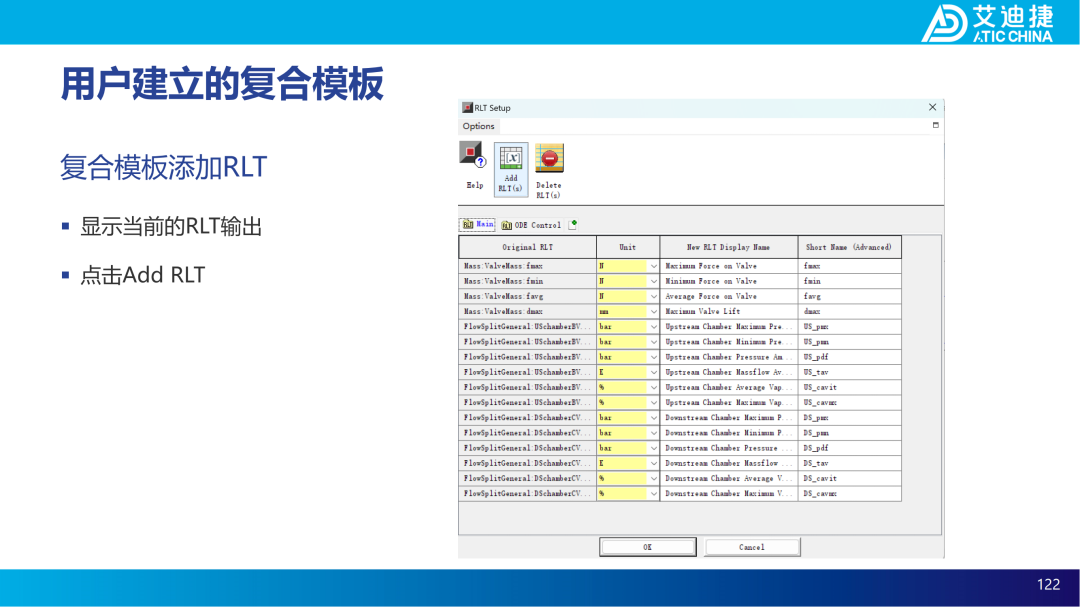Select the Mass:ValveMass:fmax original RLT cell
Image resolution: width=1080 pixels, height=607 pixels.
coord(528,266)
